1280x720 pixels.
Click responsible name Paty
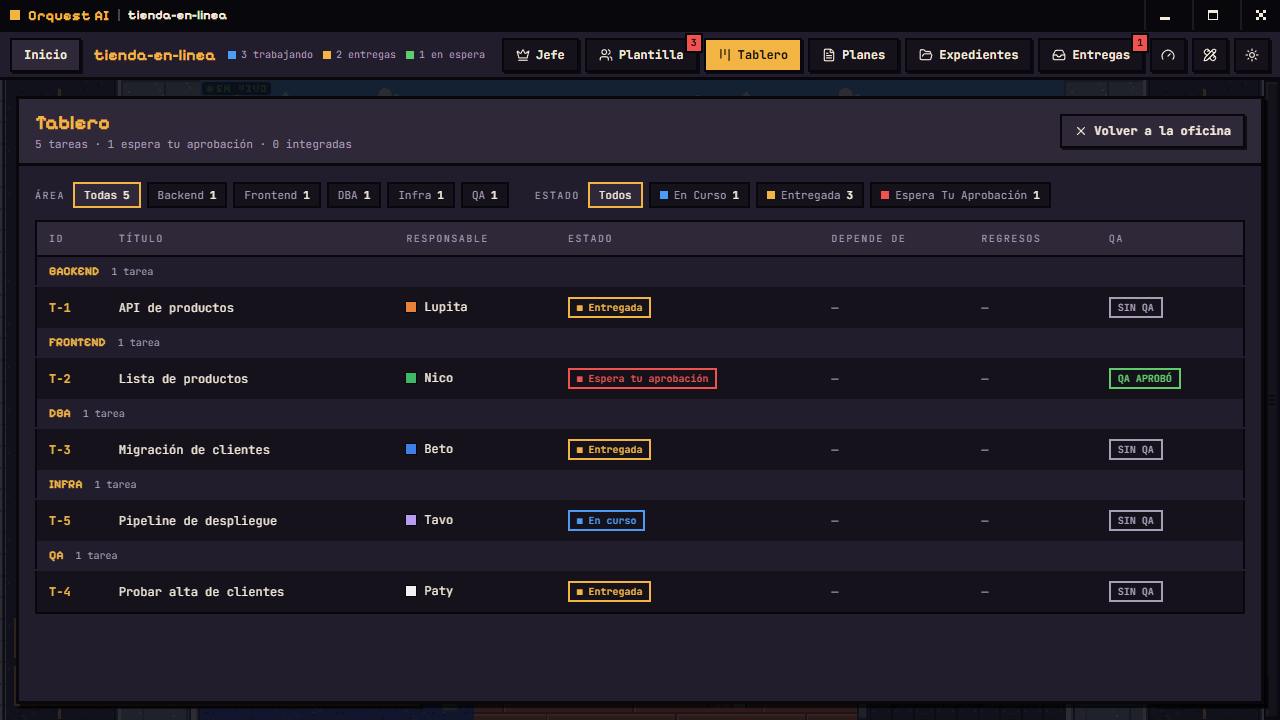tap(438, 591)
